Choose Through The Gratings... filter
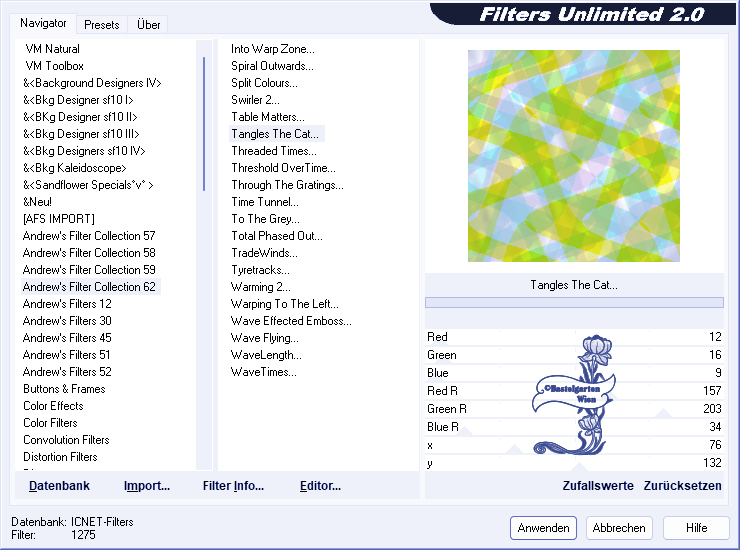The height and width of the screenshot is (550, 740). tap(287, 185)
